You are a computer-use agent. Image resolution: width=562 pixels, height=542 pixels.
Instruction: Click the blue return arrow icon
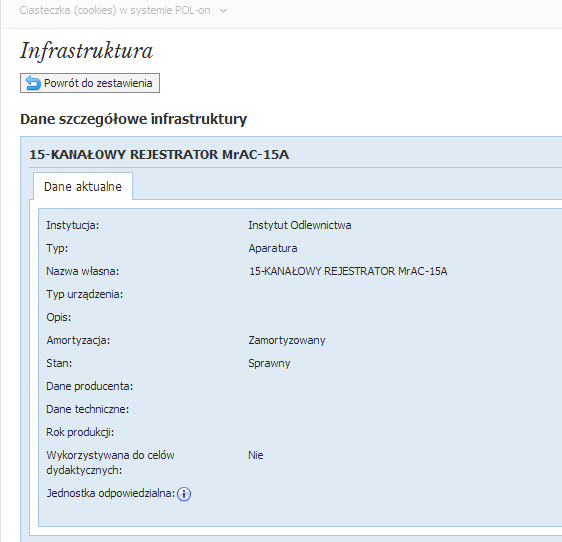[33, 83]
